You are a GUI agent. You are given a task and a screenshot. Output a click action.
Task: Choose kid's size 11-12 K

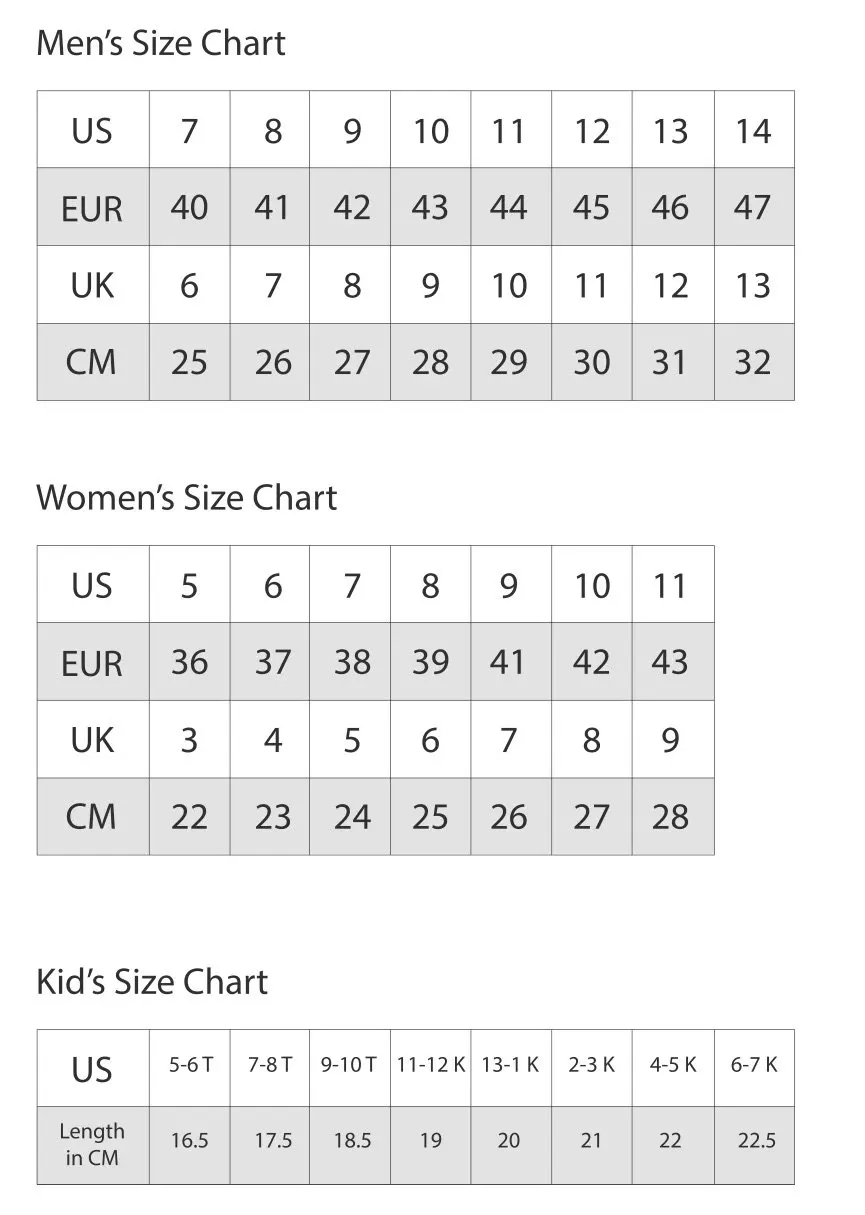[x=431, y=1065]
